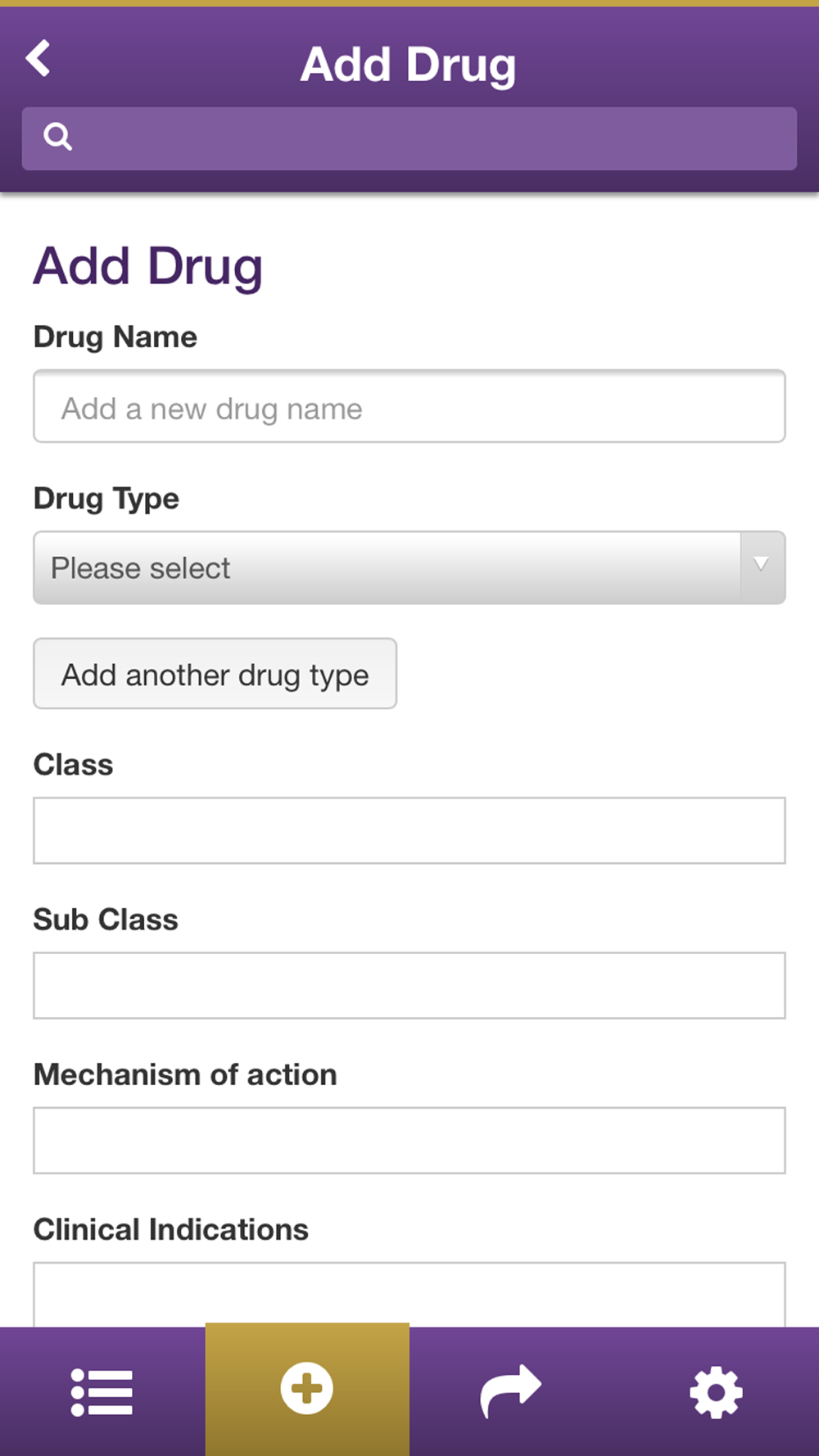The image size is (819, 1456).
Task: Focus the Class input field
Action: tap(409, 830)
